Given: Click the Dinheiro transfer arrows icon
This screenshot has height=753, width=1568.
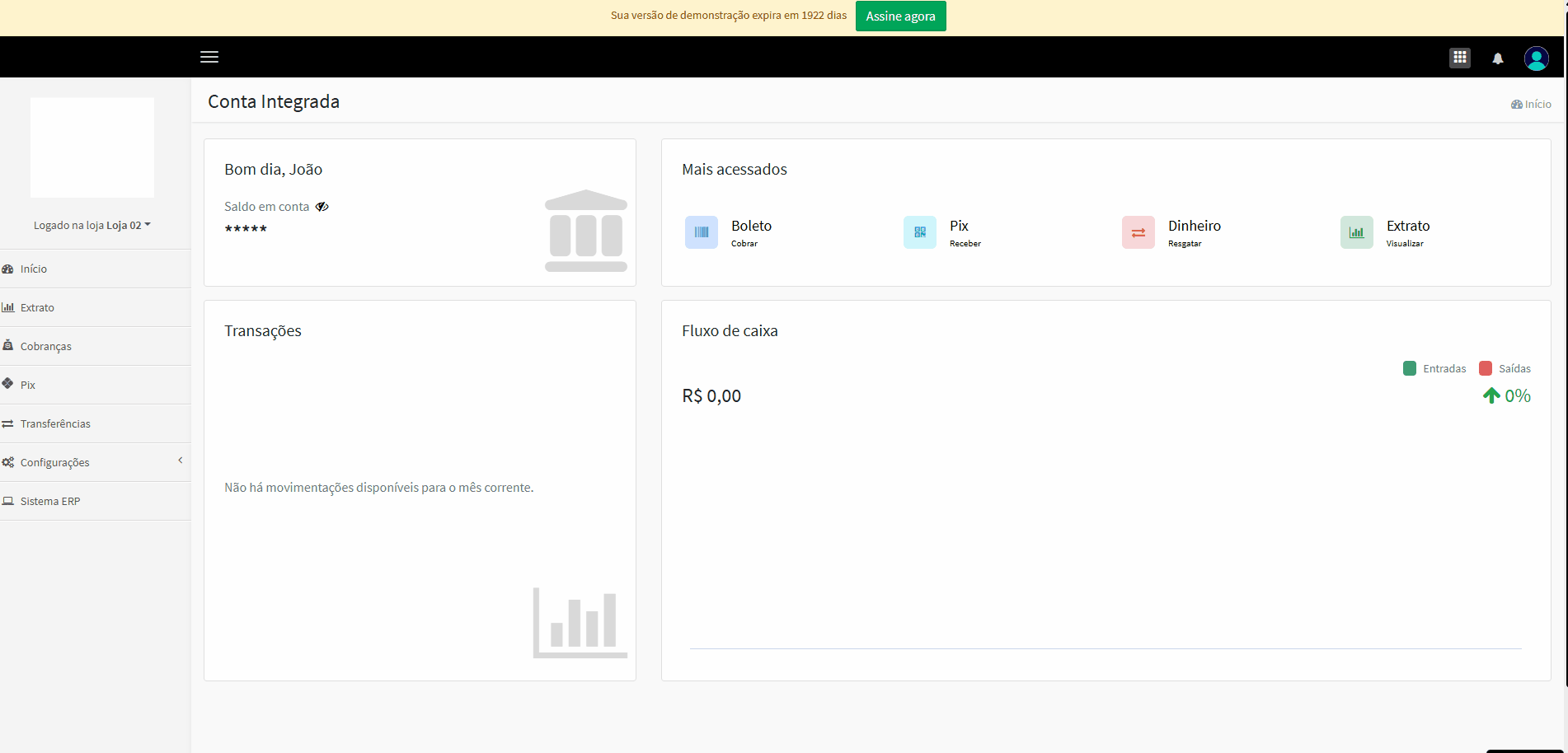Looking at the screenshot, I should point(1138,232).
